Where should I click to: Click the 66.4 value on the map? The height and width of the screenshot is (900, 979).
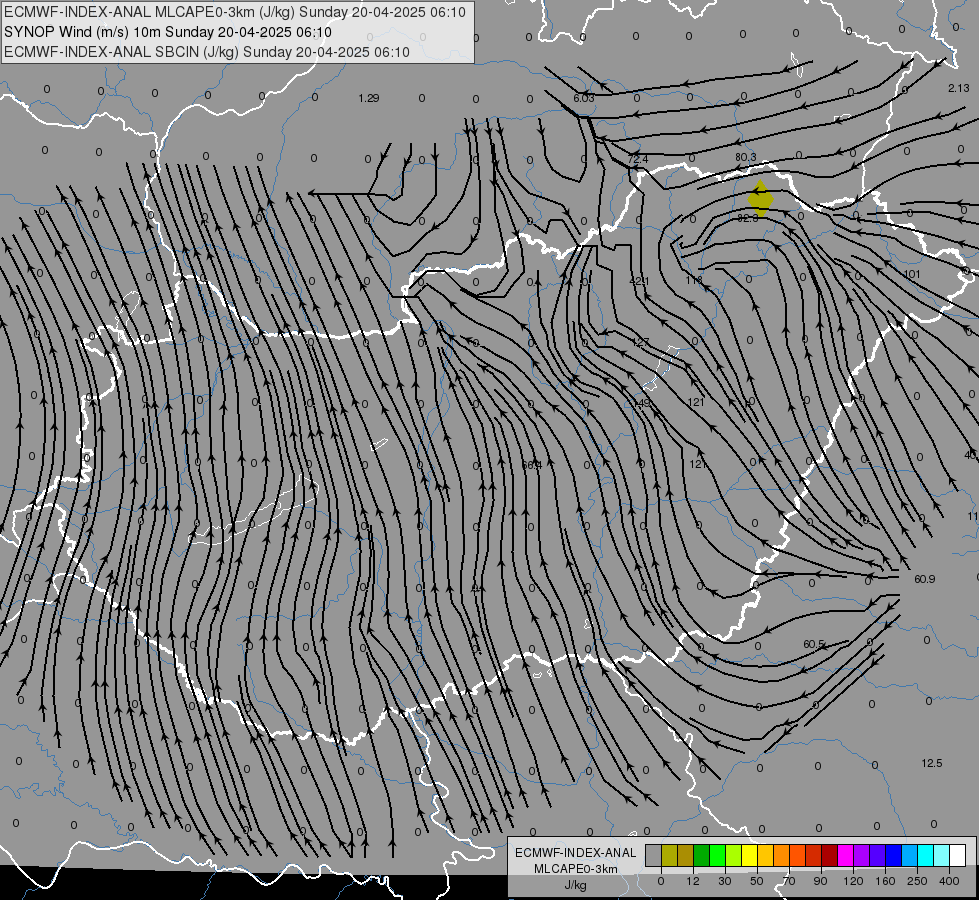click(531, 465)
